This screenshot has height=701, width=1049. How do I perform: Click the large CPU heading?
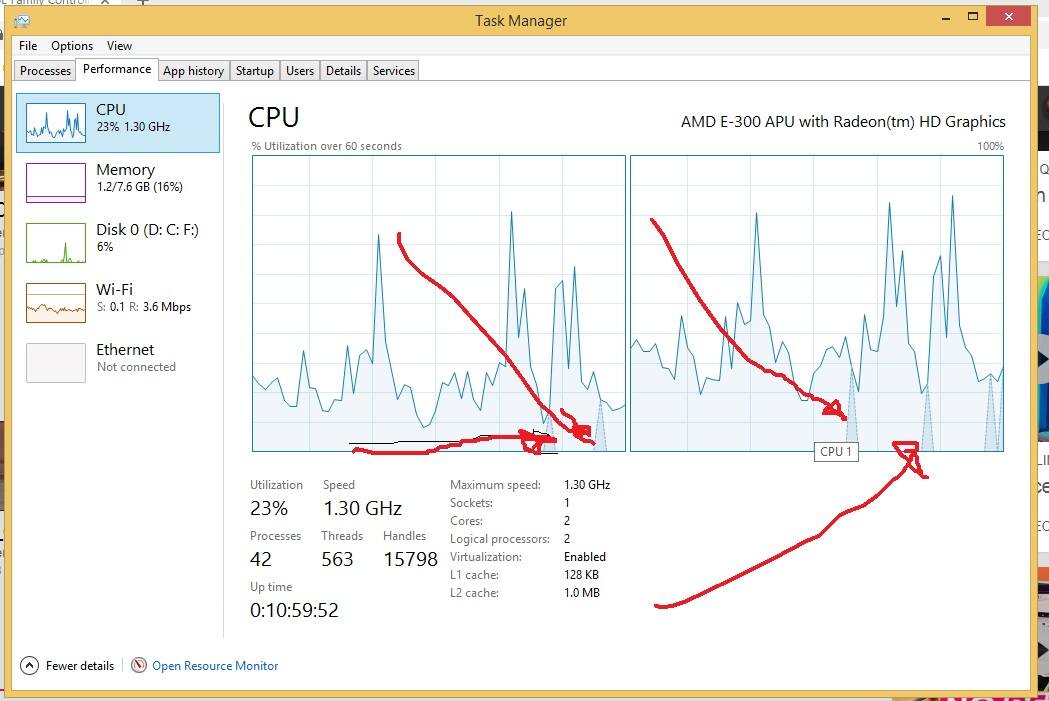[274, 117]
